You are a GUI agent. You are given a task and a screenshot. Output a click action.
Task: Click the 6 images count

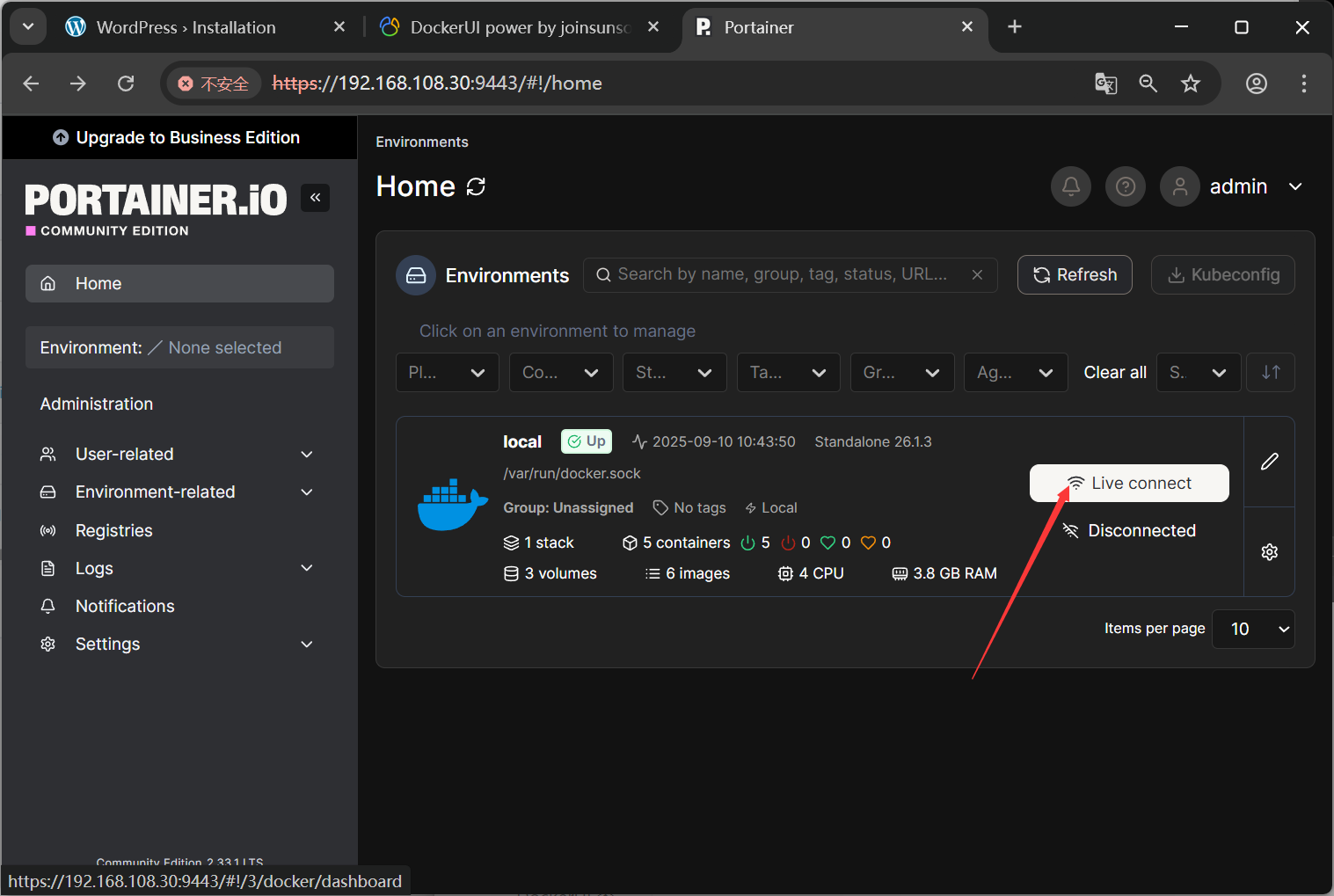pyautogui.click(x=688, y=574)
